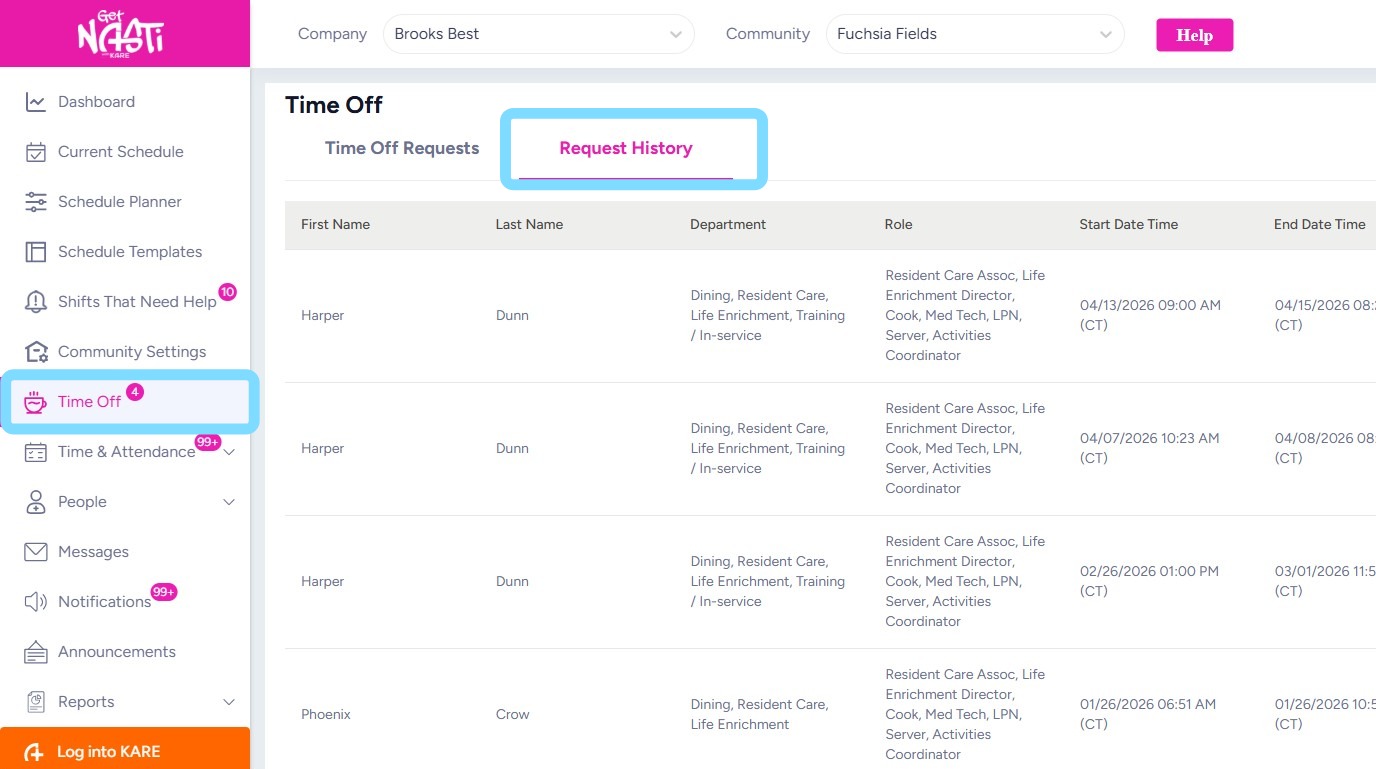Click the Time Off coffee cup icon
The width and height of the screenshot is (1376, 769).
[x=36, y=402]
